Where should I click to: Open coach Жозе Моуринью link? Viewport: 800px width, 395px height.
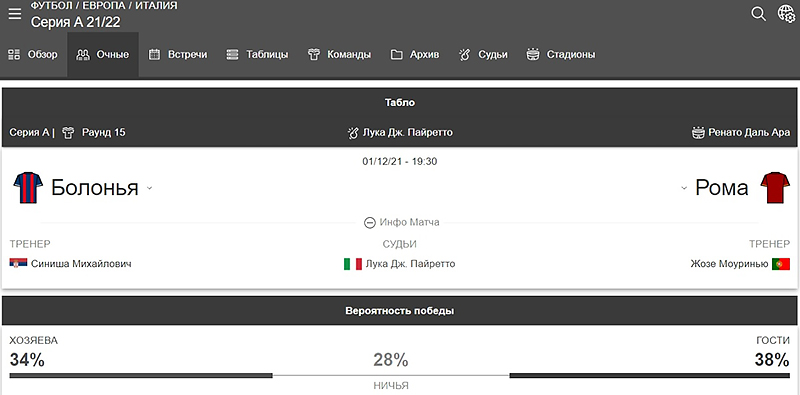point(729,264)
